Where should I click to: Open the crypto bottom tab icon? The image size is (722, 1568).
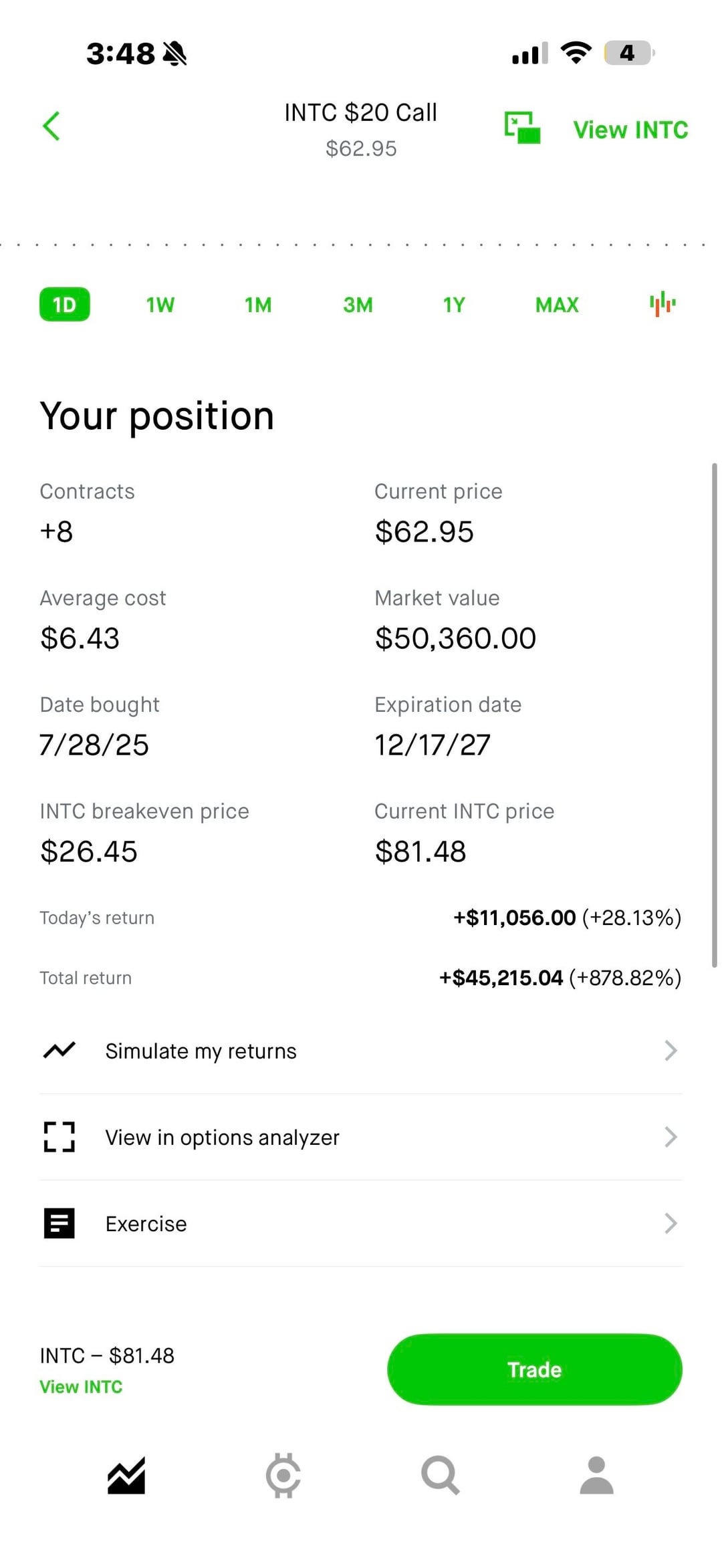(283, 1475)
